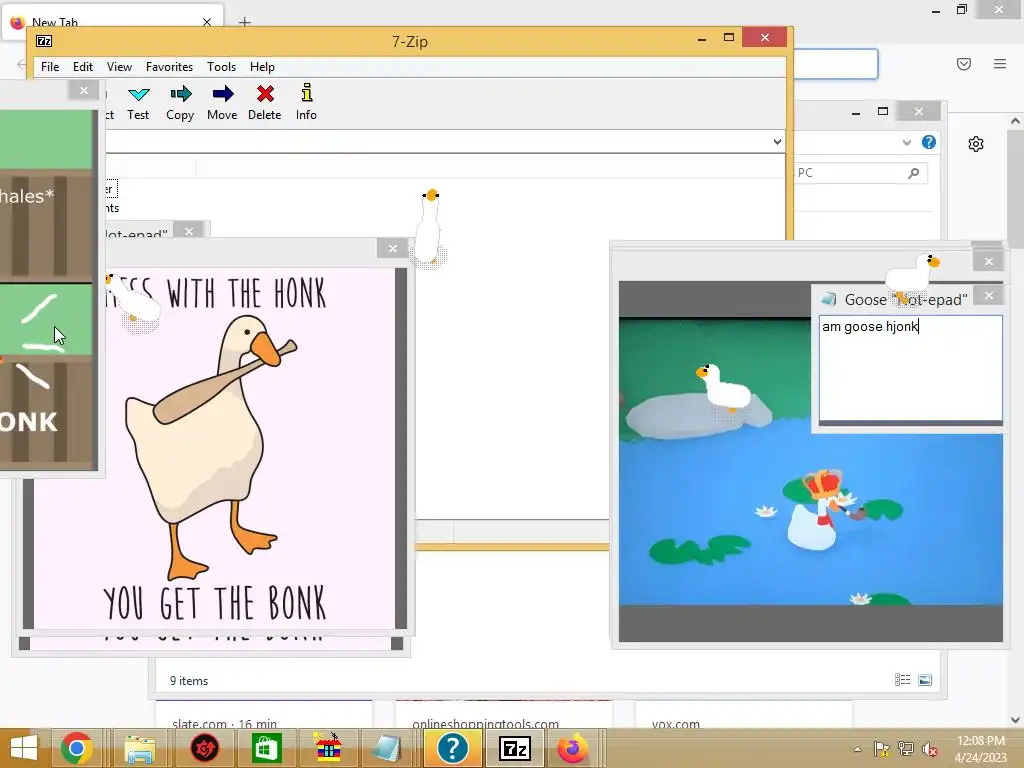Click the muted volume tray icon
Image resolution: width=1024 pixels, height=768 pixels.
929,749
